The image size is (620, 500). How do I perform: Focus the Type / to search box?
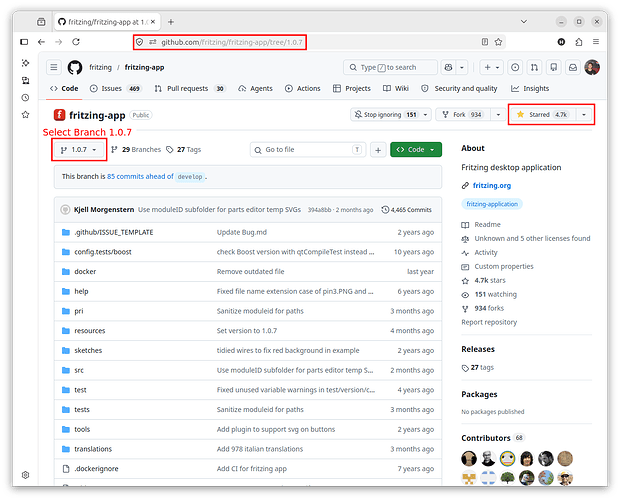(x=390, y=68)
